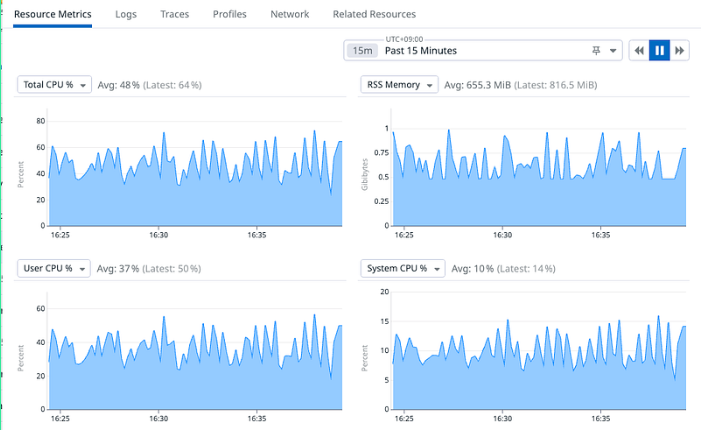Click the Past 15 Minutes time input

pos(483,51)
